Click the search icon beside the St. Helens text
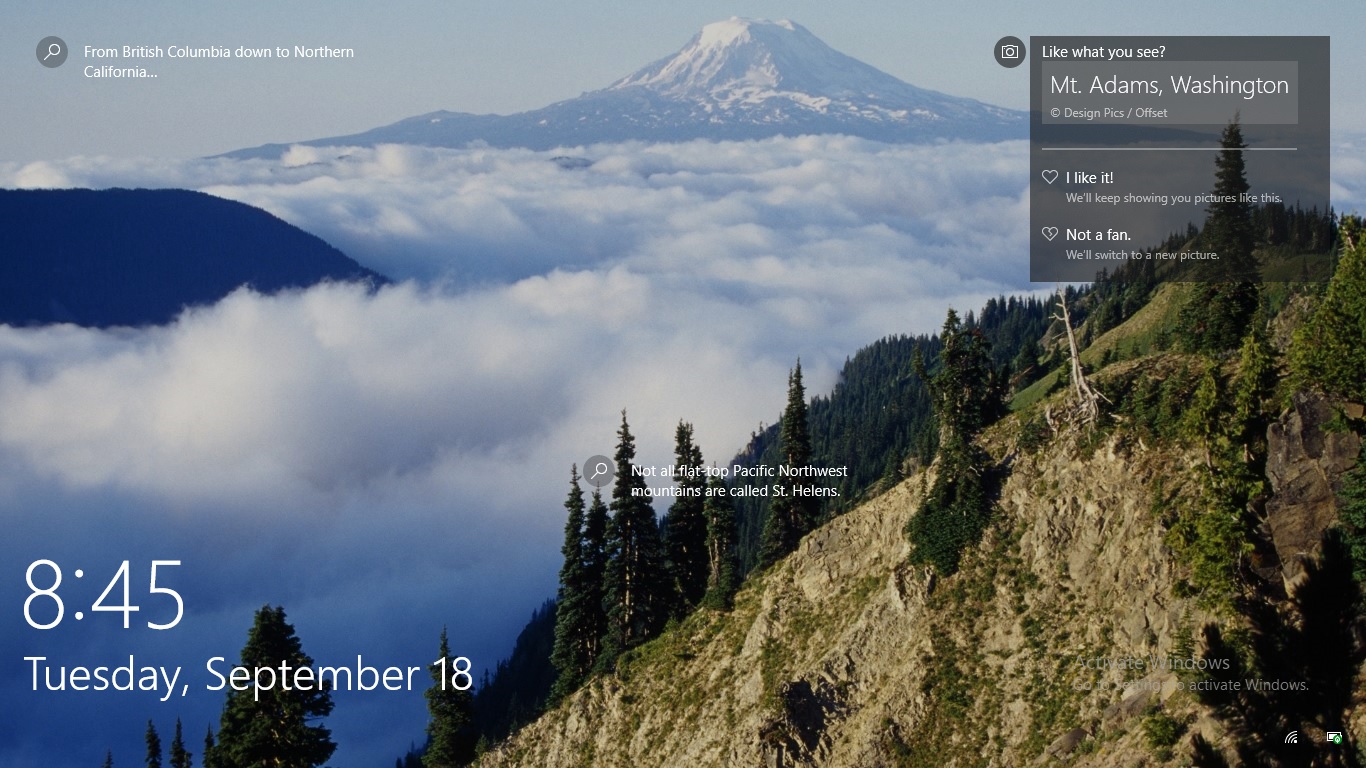Screen dimensions: 1366x768 pos(599,471)
